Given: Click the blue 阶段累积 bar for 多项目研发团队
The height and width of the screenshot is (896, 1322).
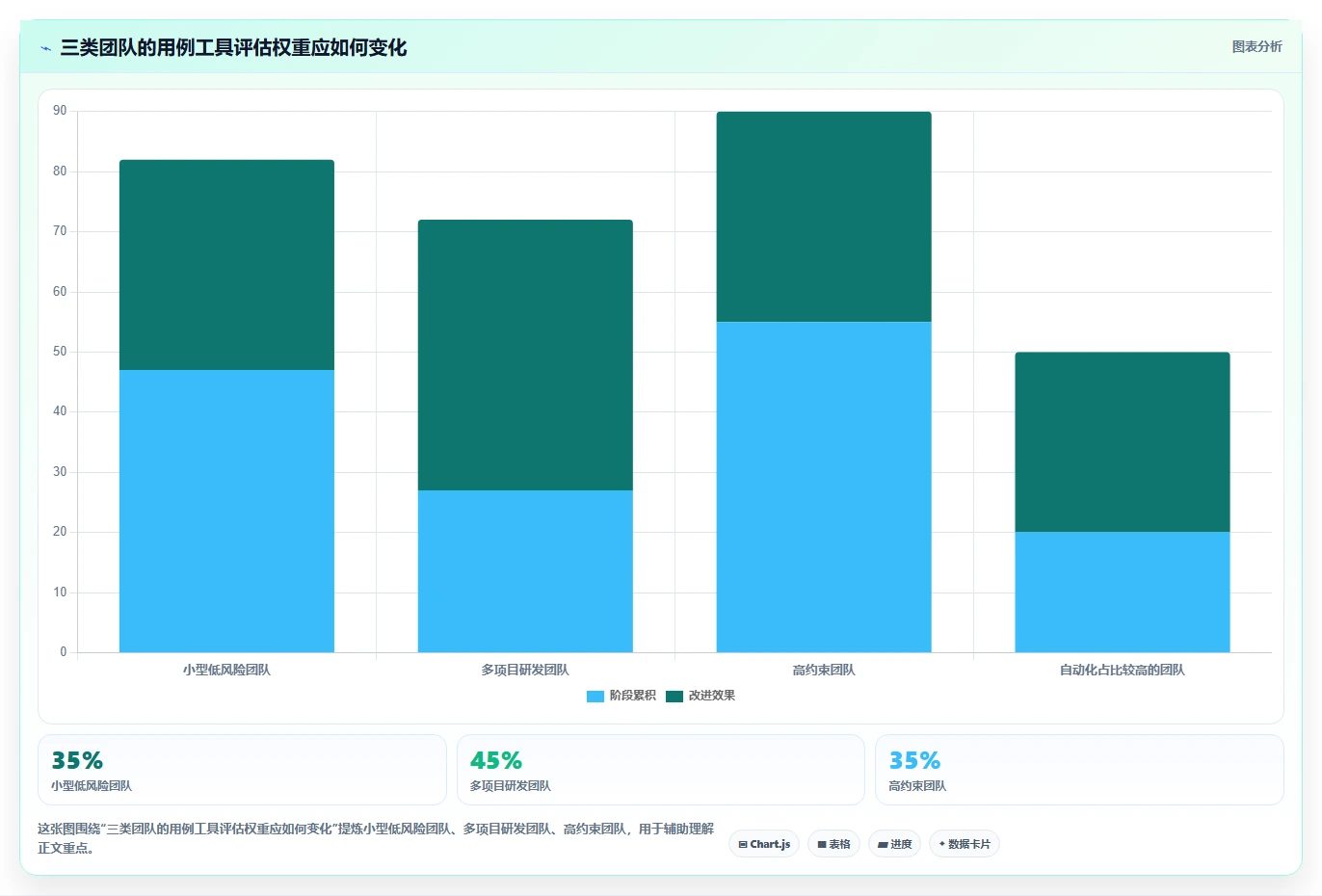Looking at the screenshot, I should pyautogui.click(x=525, y=571).
